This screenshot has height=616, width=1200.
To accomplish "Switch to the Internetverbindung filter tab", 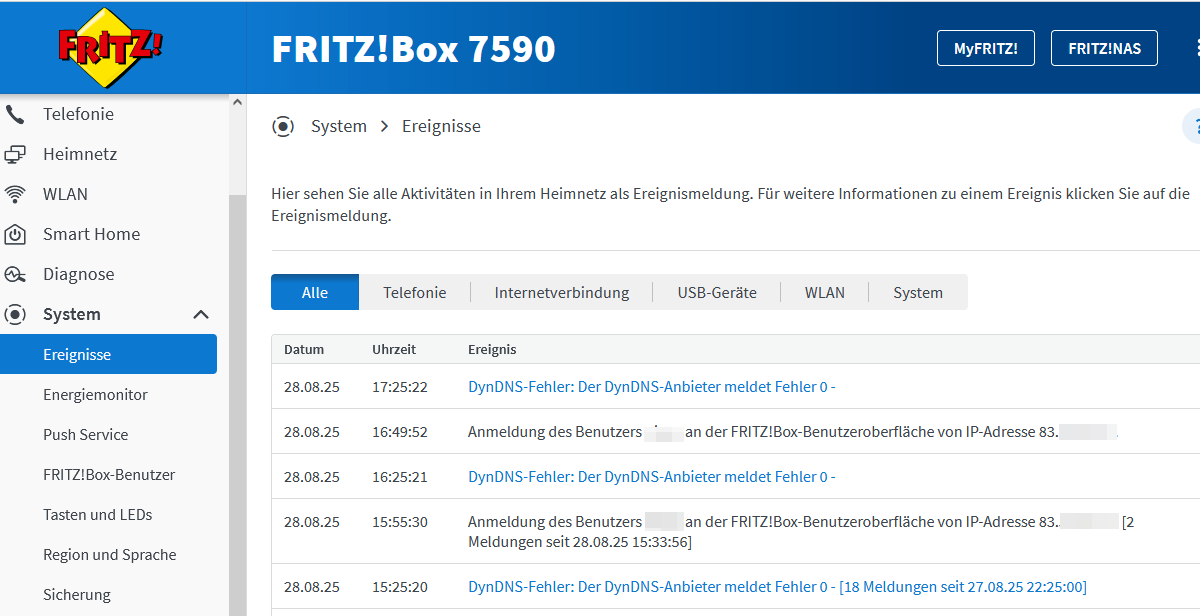I will (x=561, y=293).
